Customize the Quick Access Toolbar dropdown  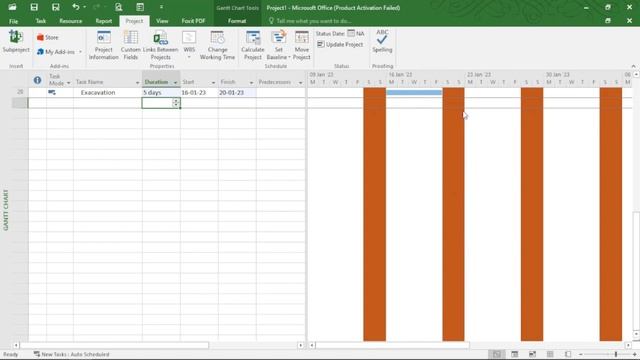coord(161,7)
